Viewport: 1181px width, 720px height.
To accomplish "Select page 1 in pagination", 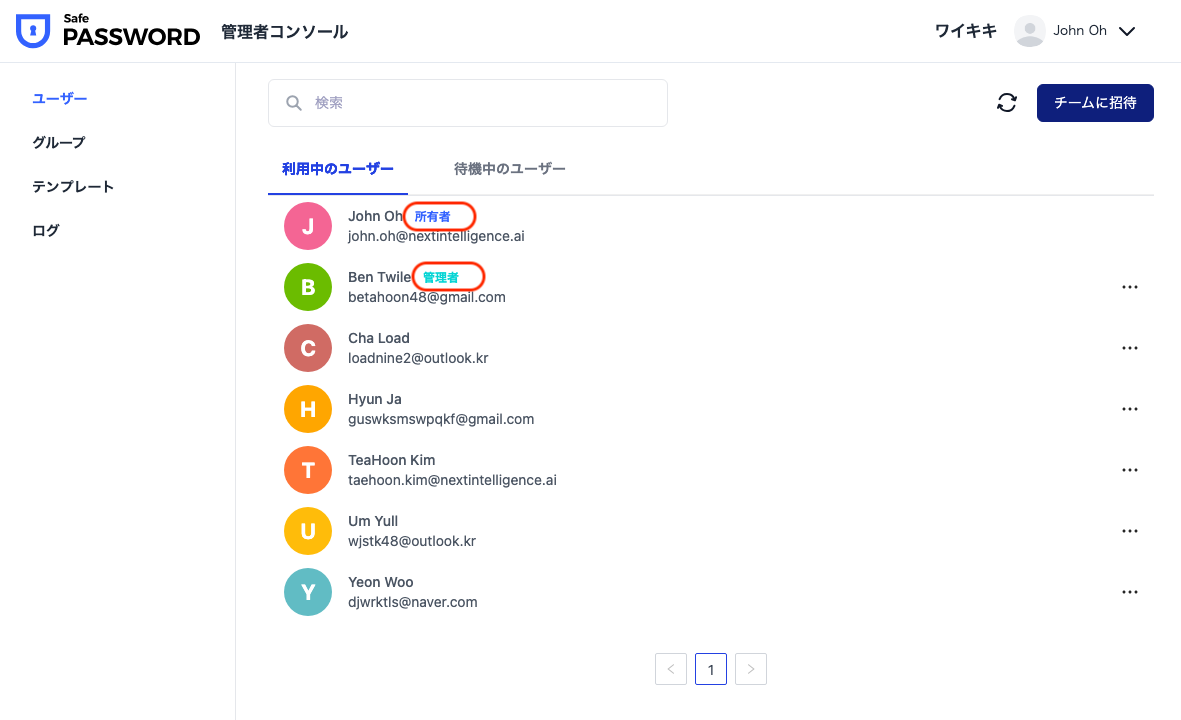I will [x=711, y=669].
